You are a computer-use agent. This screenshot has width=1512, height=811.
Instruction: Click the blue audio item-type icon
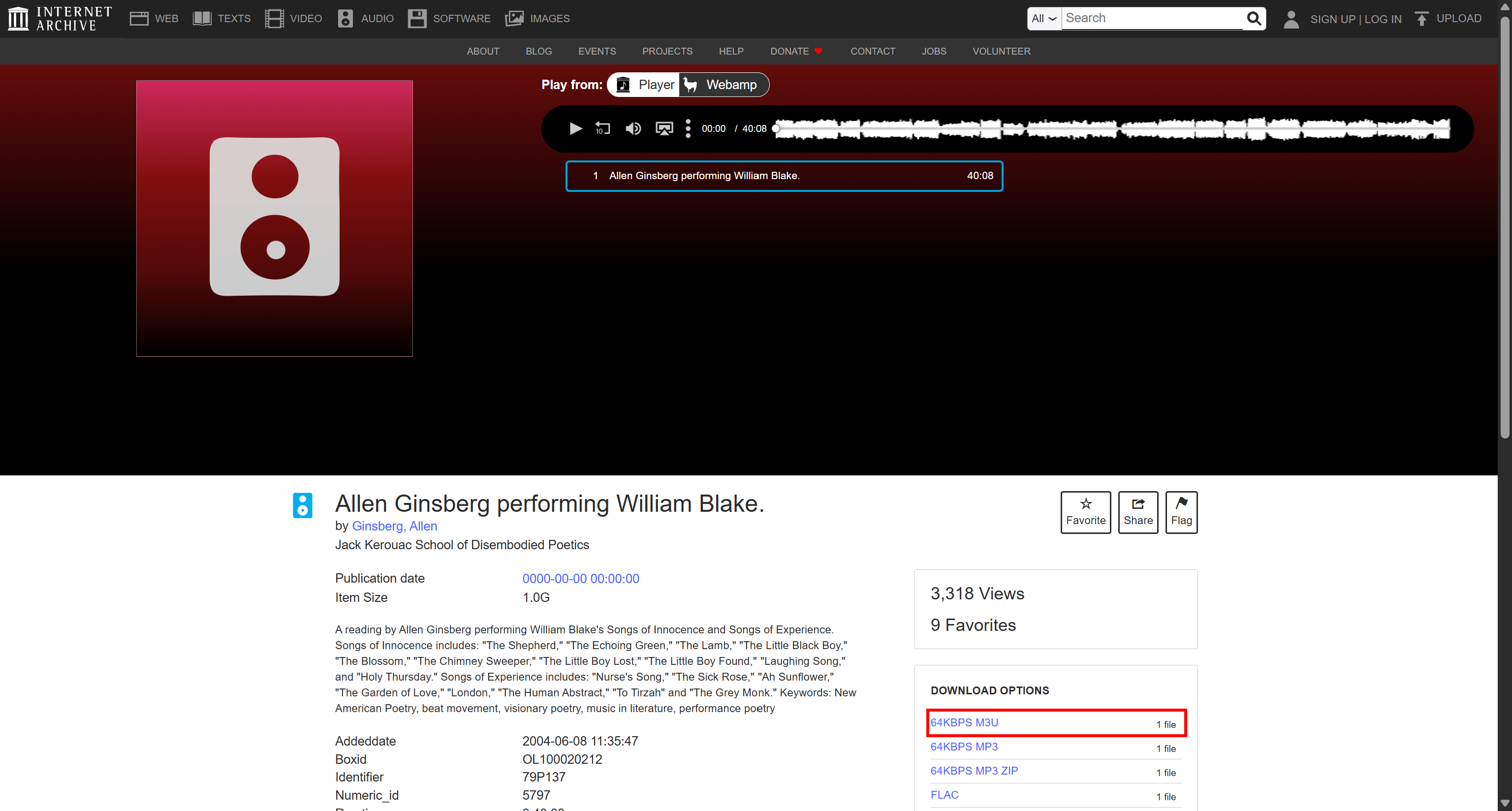(302, 505)
